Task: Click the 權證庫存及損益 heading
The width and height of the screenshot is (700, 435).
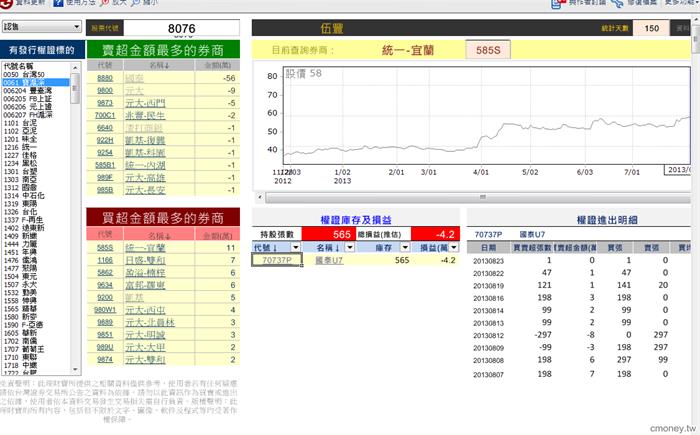Action: (x=356, y=220)
